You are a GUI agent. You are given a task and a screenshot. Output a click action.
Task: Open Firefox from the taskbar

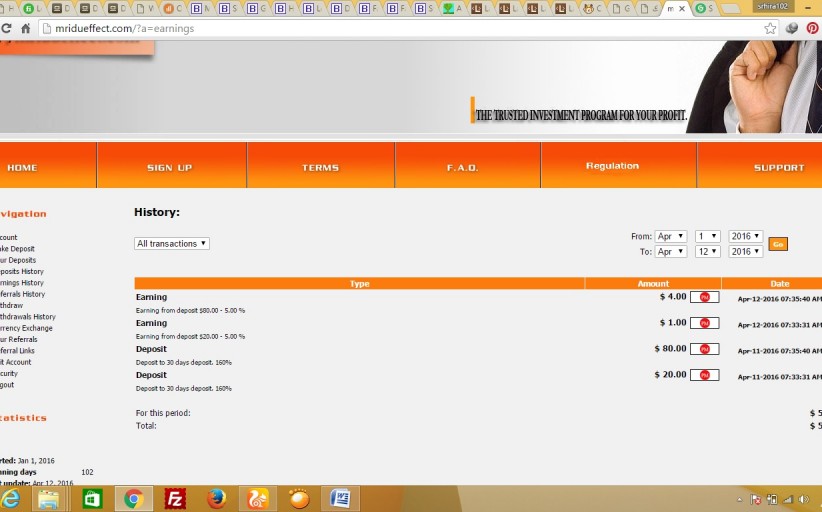217,498
